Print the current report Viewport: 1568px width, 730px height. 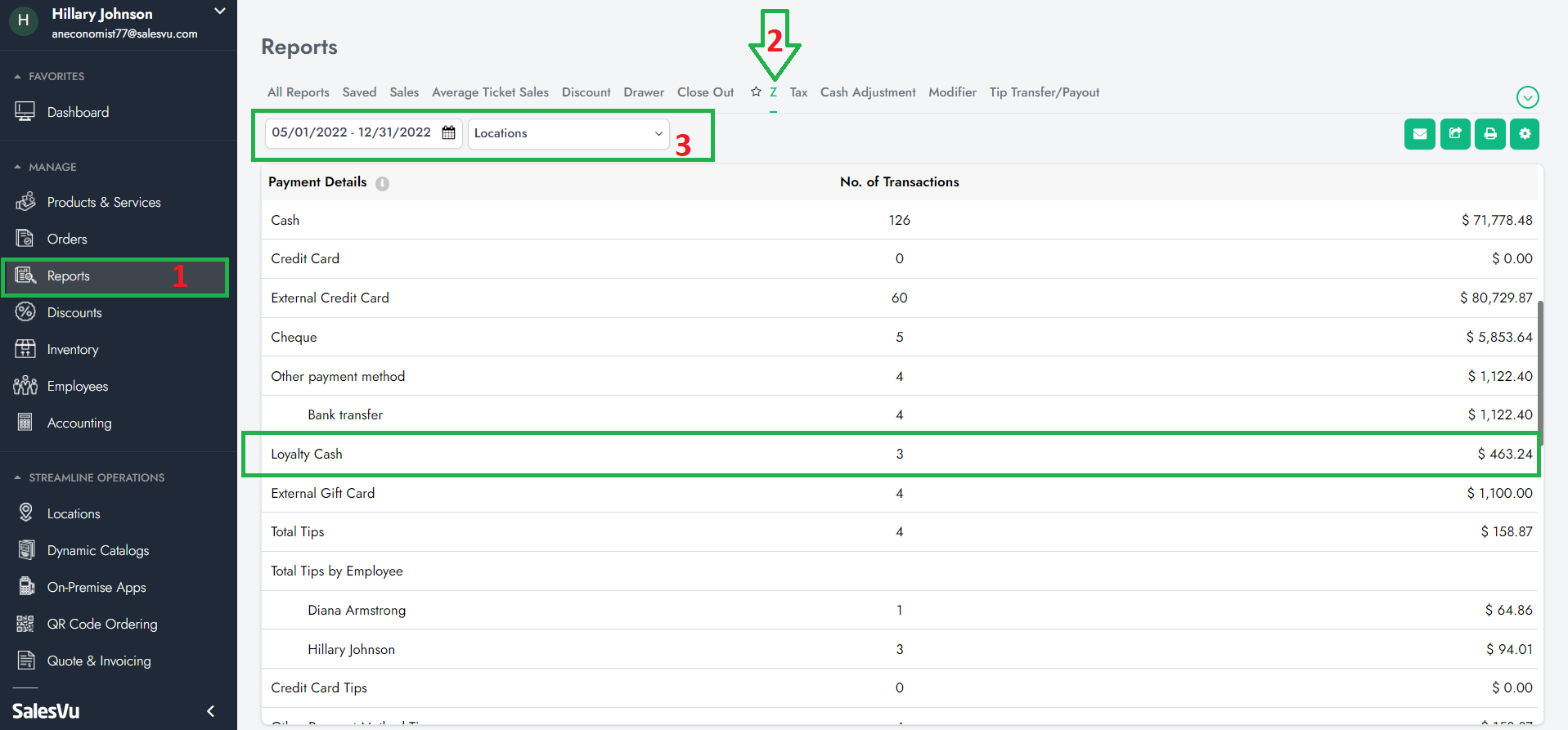coord(1489,134)
